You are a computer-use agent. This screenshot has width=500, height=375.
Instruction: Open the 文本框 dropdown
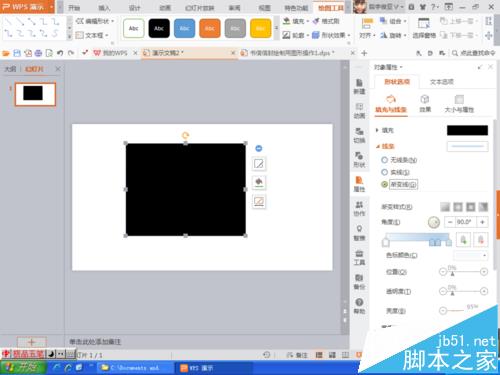(x=92, y=35)
